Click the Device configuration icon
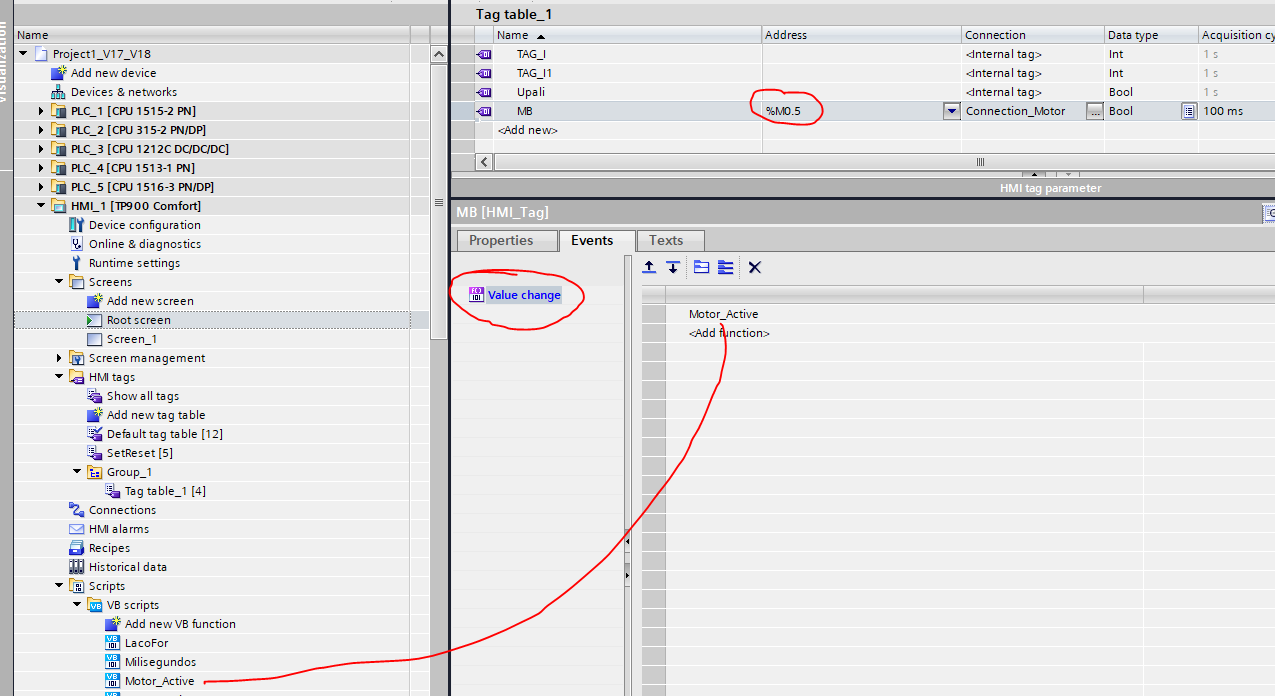The height and width of the screenshot is (696, 1275). (x=77, y=225)
